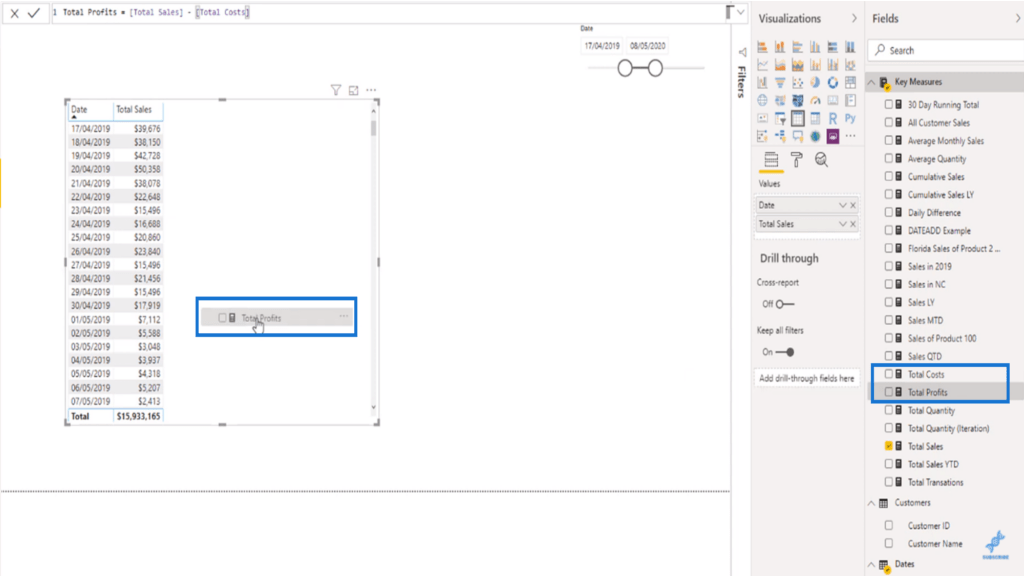Select the scatter chart visual

(x=797, y=82)
